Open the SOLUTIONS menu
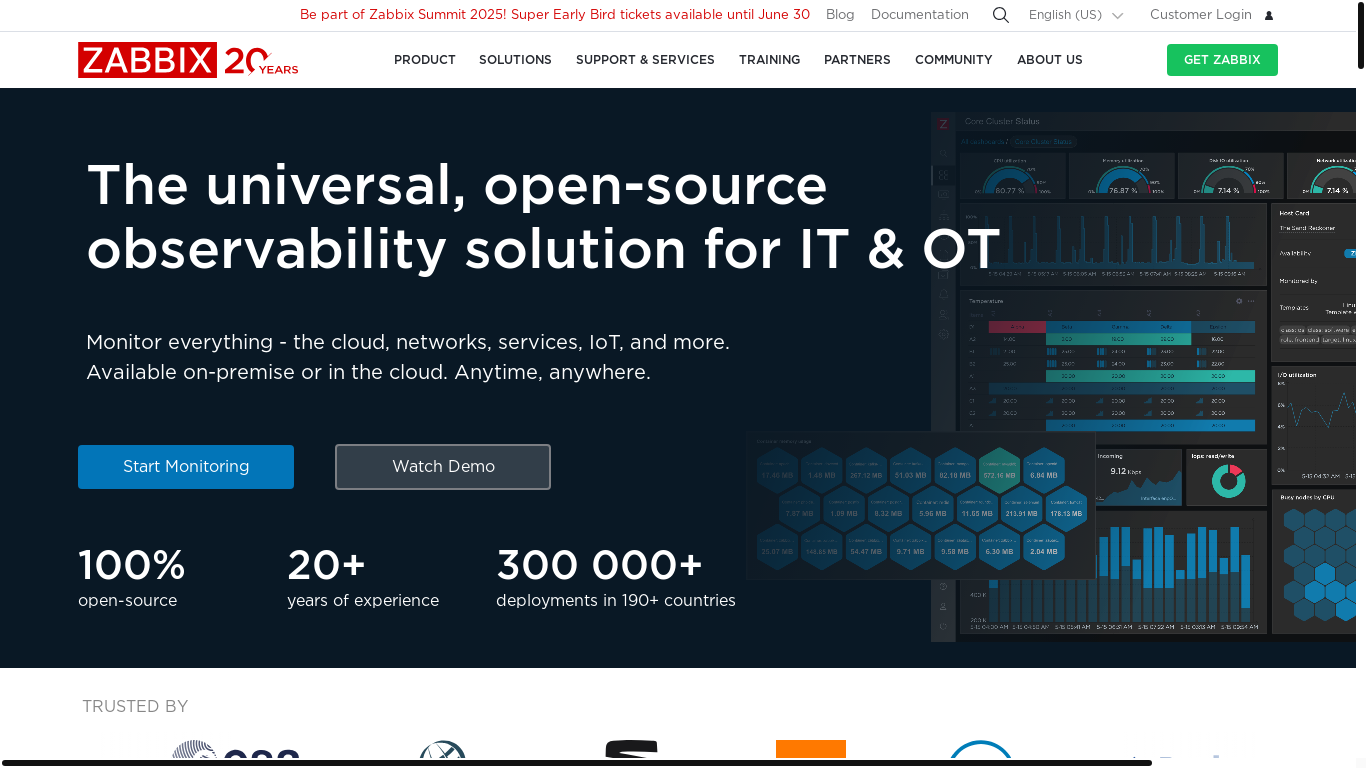The image size is (1366, 768). click(x=515, y=60)
